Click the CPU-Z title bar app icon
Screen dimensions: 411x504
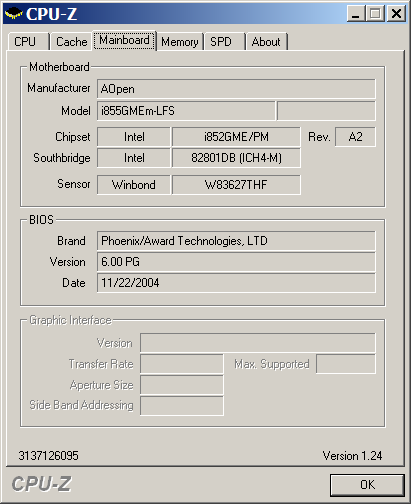coord(13,14)
